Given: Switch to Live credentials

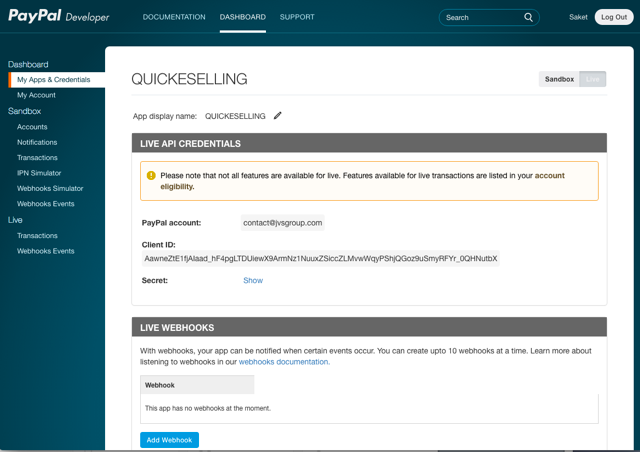Looking at the screenshot, I should (593, 79).
